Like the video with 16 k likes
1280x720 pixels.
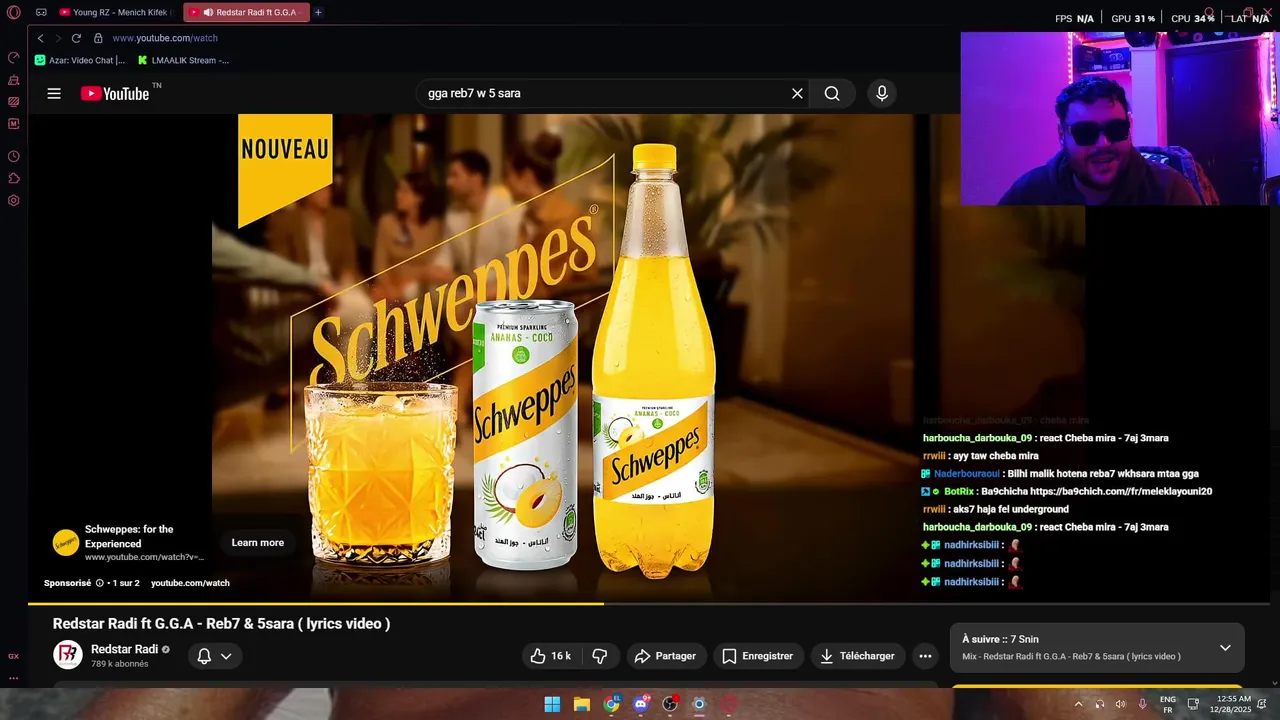click(x=551, y=656)
